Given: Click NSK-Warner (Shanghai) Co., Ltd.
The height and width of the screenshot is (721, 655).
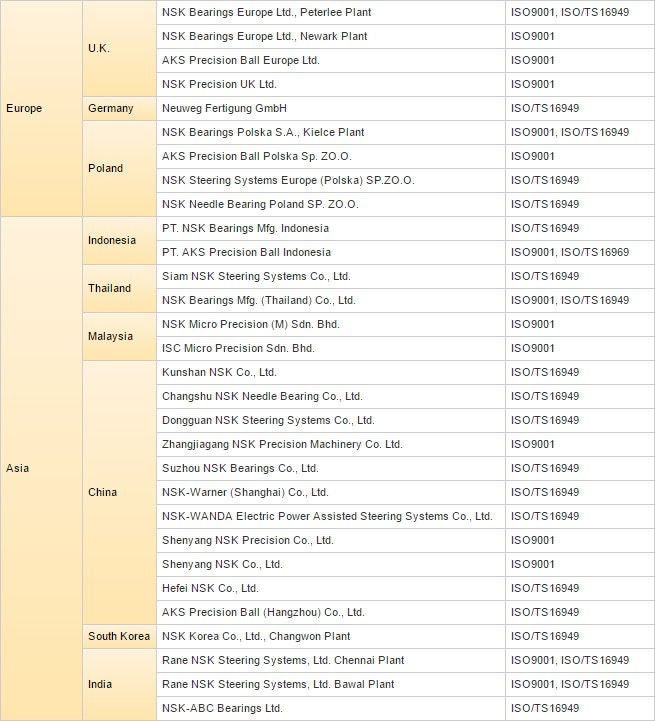Looking at the screenshot, I should tap(245, 492).
